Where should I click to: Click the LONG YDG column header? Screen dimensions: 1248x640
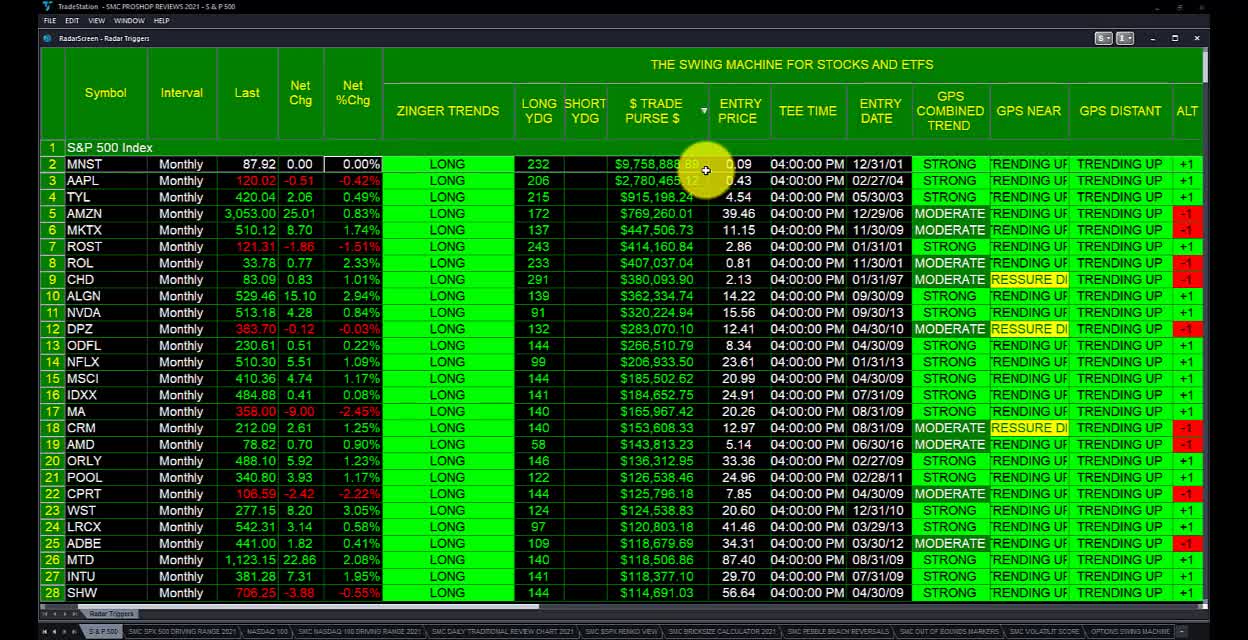pyautogui.click(x=539, y=111)
